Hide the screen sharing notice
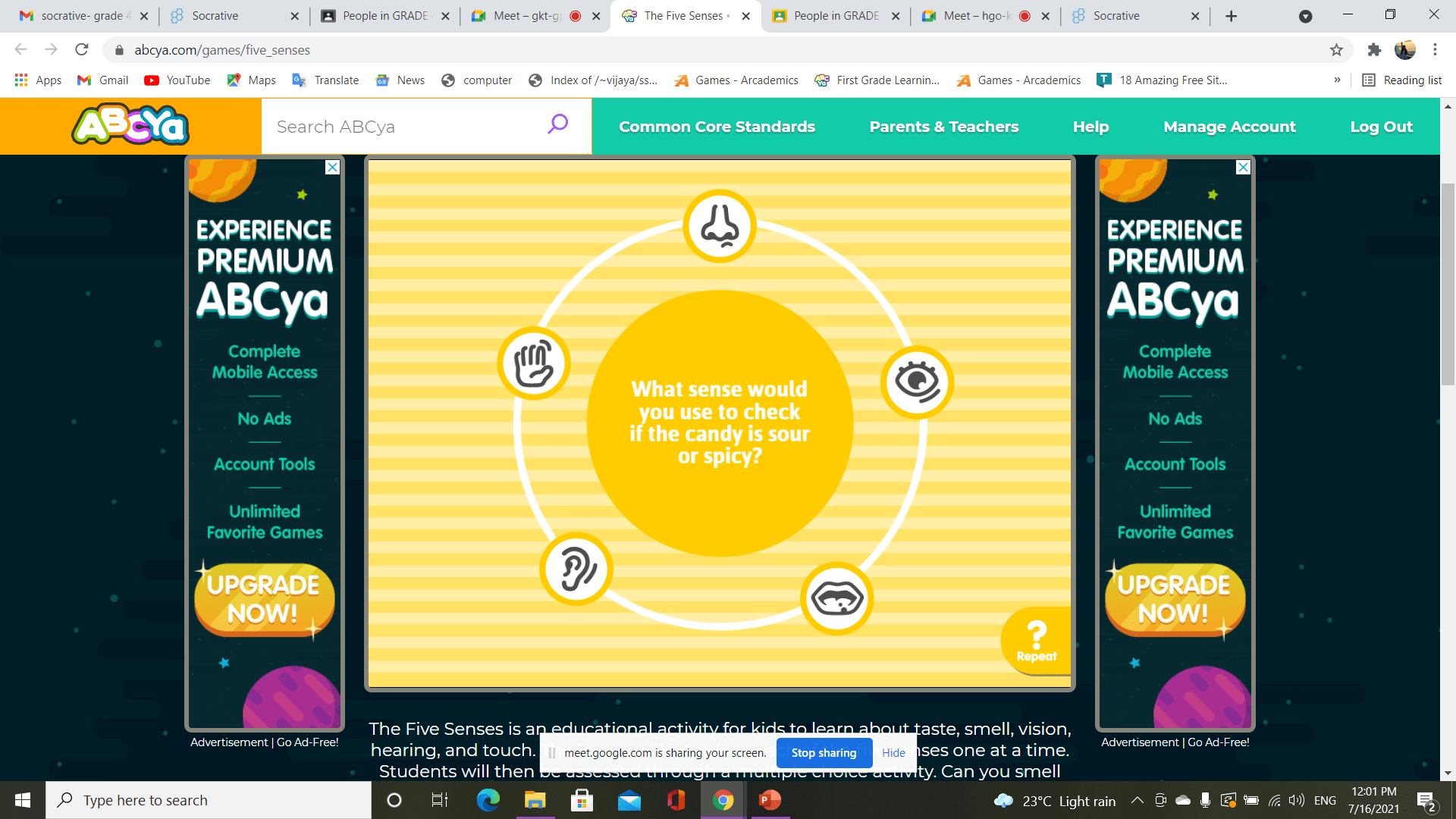The width and height of the screenshot is (1456, 819). click(893, 753)
